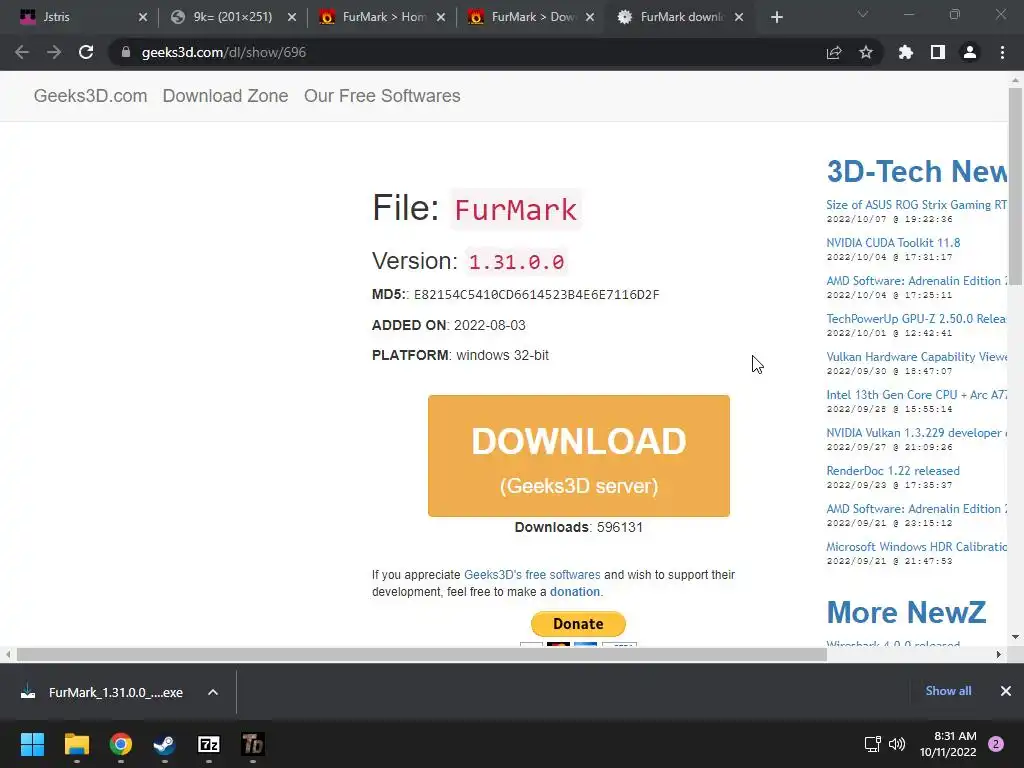Bookmark this page with the star icon
This screenshot has width=1024, height=768.
click(866, 52)
